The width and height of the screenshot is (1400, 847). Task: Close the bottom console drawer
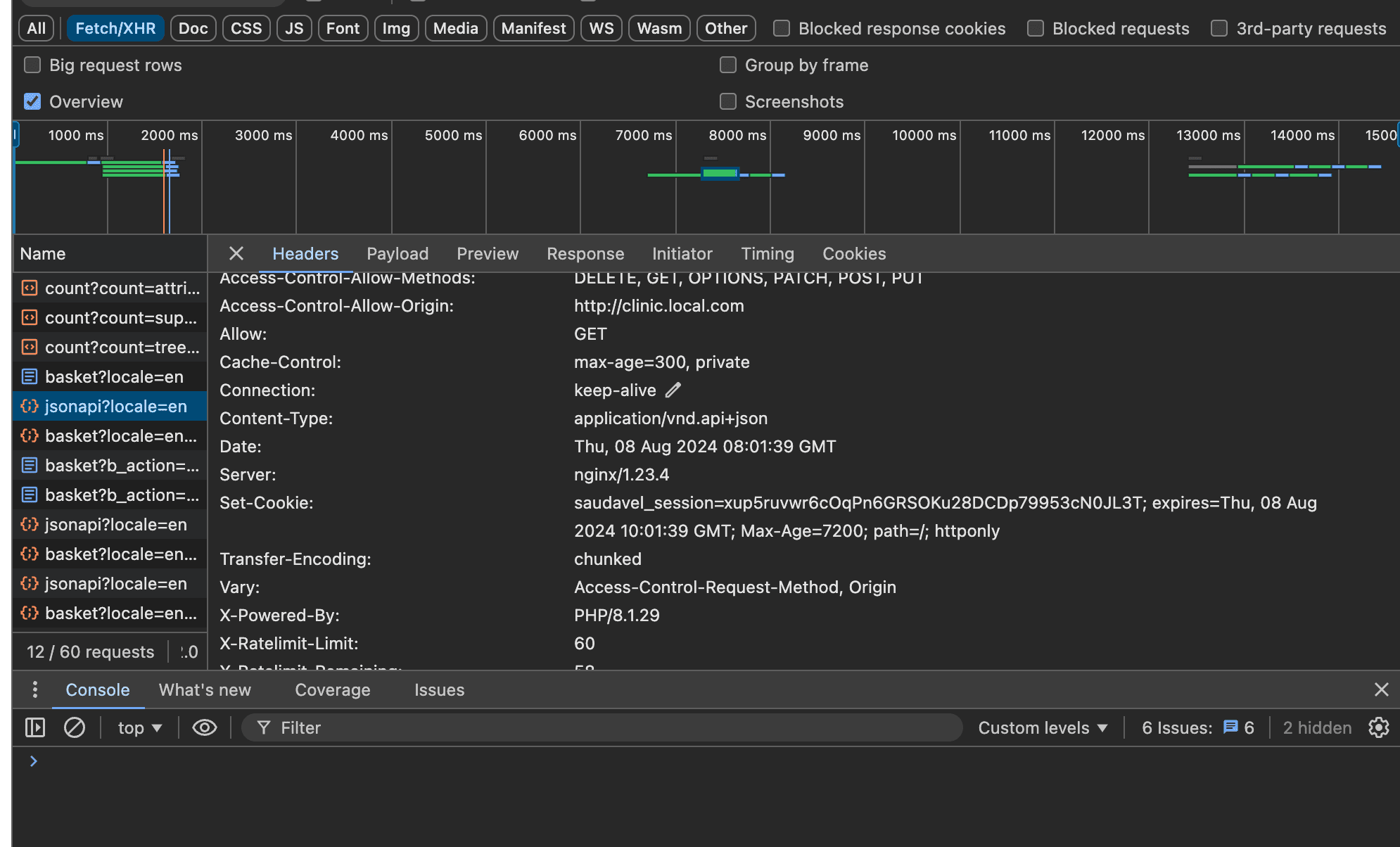1381,689
